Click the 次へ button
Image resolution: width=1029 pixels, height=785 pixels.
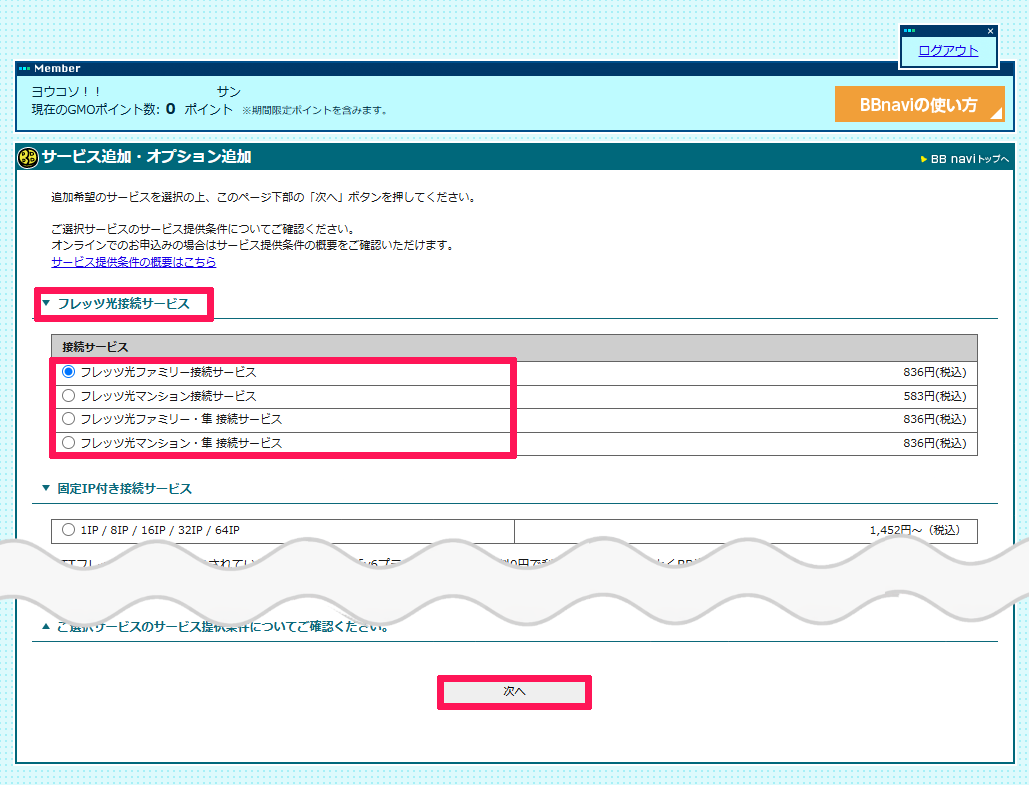click(x=514, y=692)
